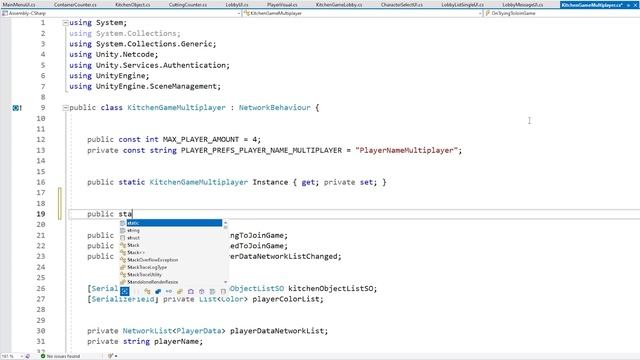640x360 pixels.
Task: Open the LobbyMessageUI.cs tab
Action: pyautogui.click(x=522, y=4)
